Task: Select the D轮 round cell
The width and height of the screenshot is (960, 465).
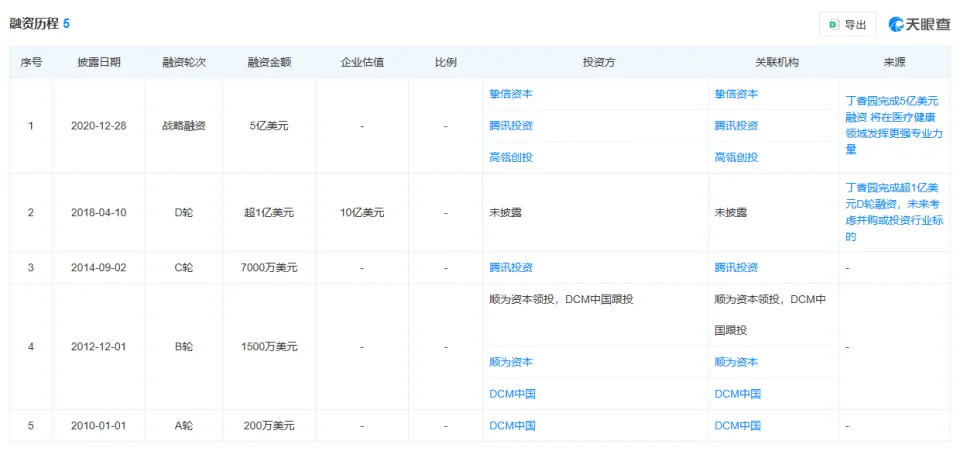Action: [x=184, y=213]
